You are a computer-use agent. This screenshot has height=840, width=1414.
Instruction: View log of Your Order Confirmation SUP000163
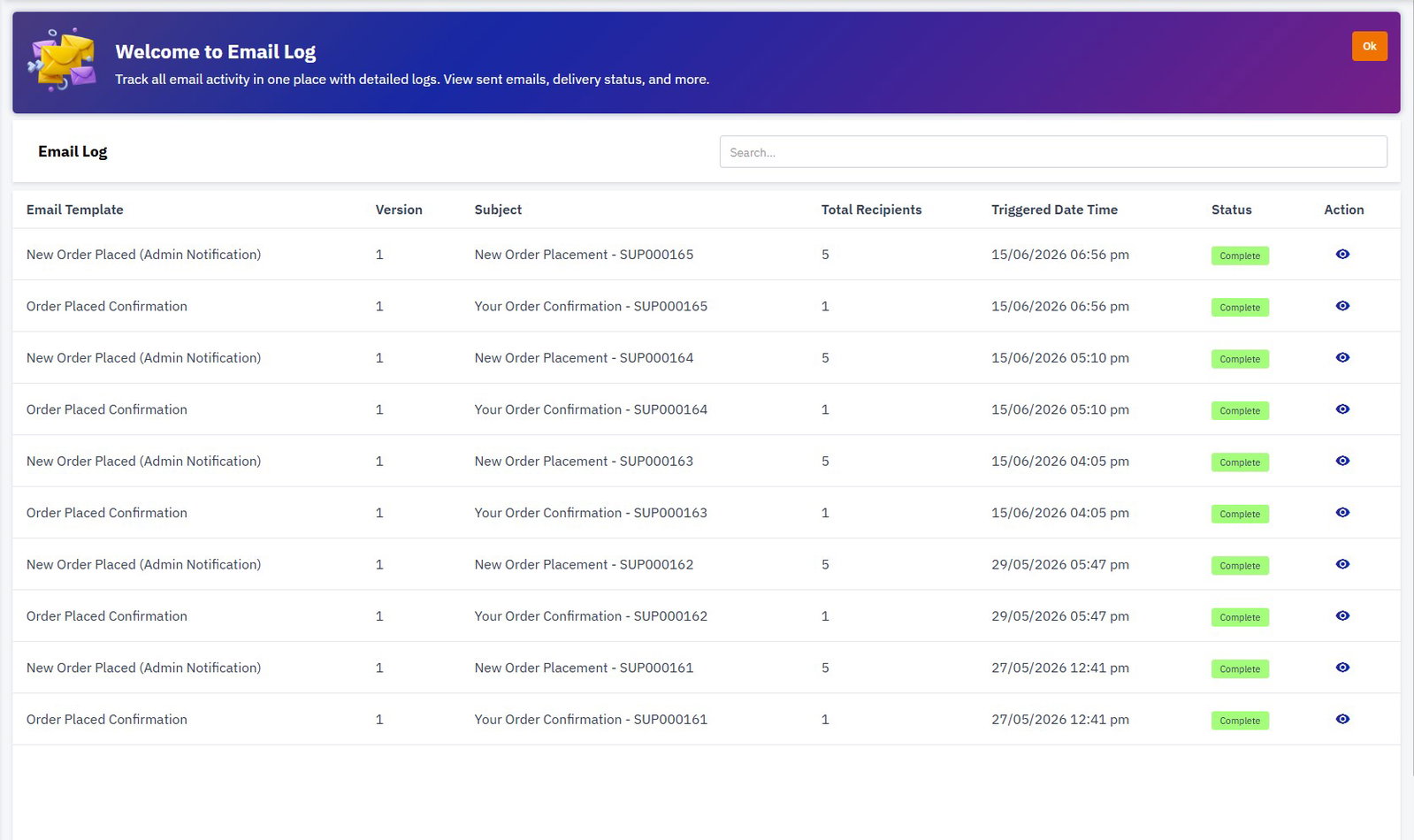(1342, 513)
